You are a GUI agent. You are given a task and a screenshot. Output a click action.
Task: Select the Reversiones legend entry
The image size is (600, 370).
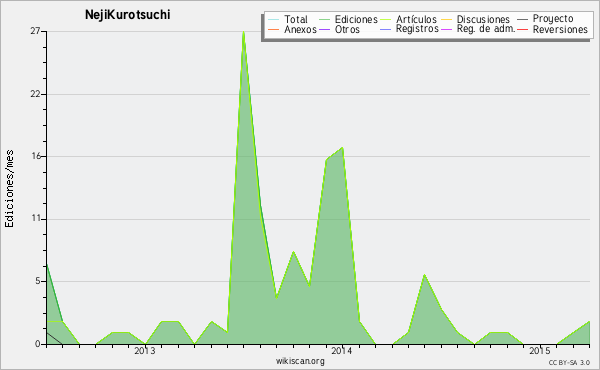click(560, 29)
